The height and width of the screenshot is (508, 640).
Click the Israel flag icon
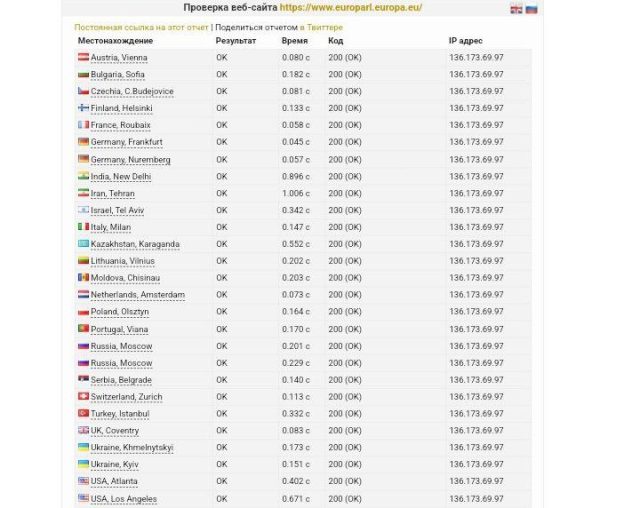pos(83,210)
